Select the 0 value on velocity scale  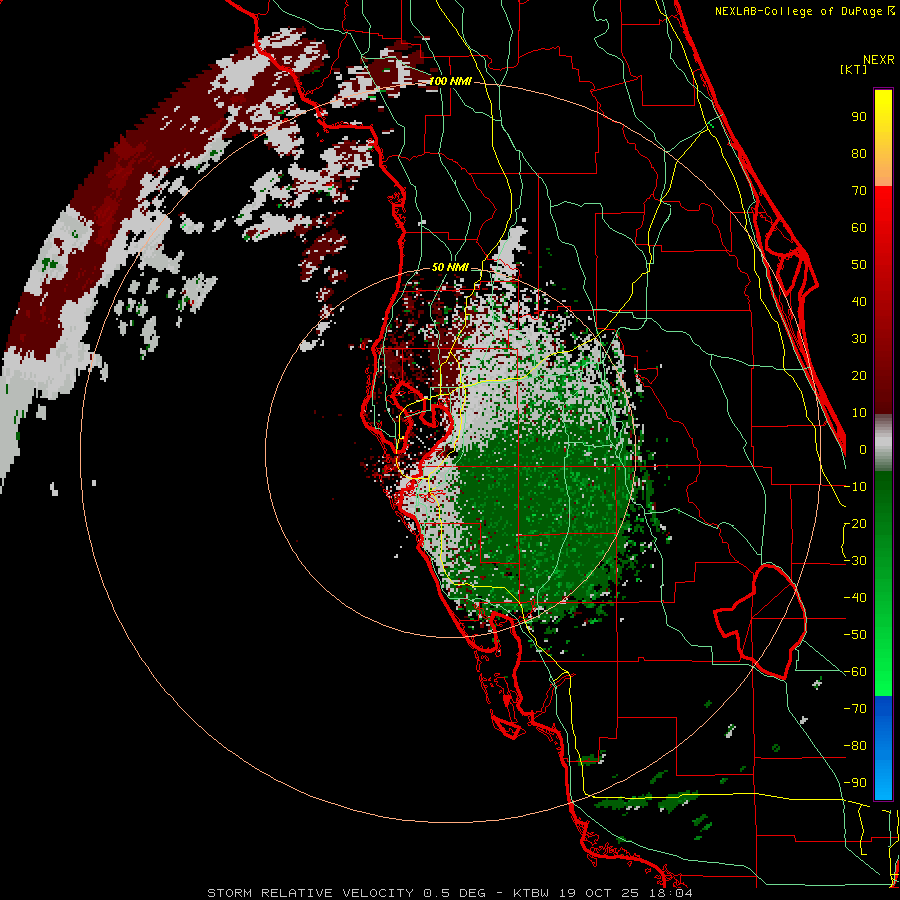point(863,450)
